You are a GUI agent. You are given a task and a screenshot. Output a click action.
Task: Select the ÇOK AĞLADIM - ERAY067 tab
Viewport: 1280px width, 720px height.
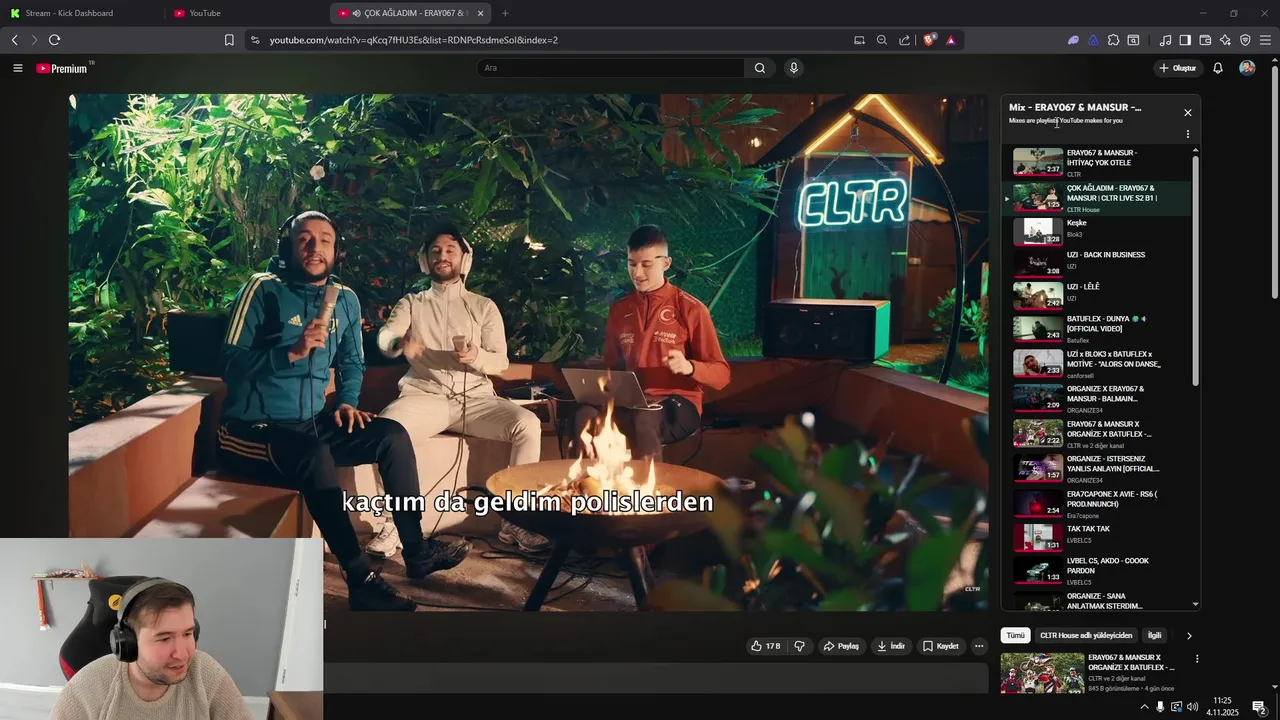coord(410,13)
